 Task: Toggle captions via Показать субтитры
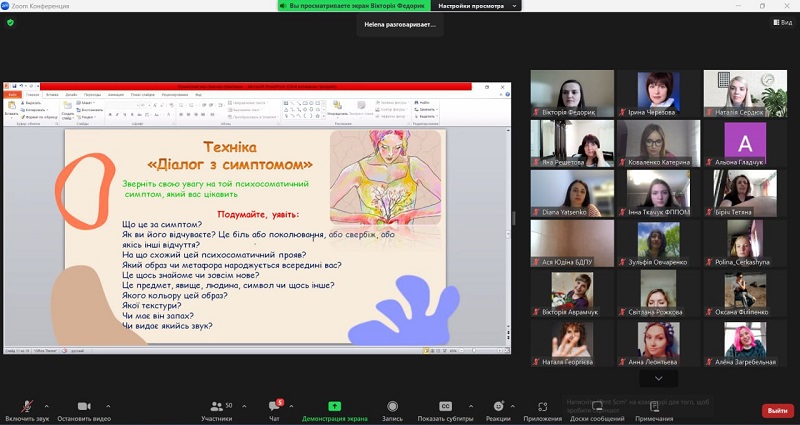[x=445, y=410]
